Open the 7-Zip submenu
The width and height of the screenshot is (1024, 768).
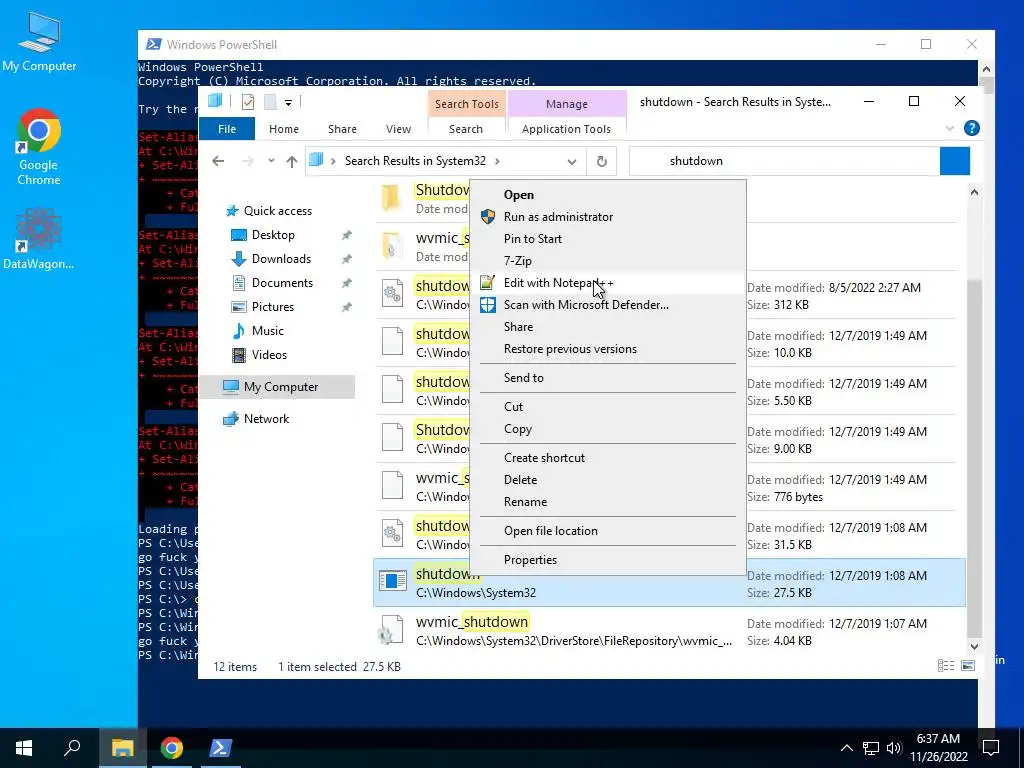point(608,261)
